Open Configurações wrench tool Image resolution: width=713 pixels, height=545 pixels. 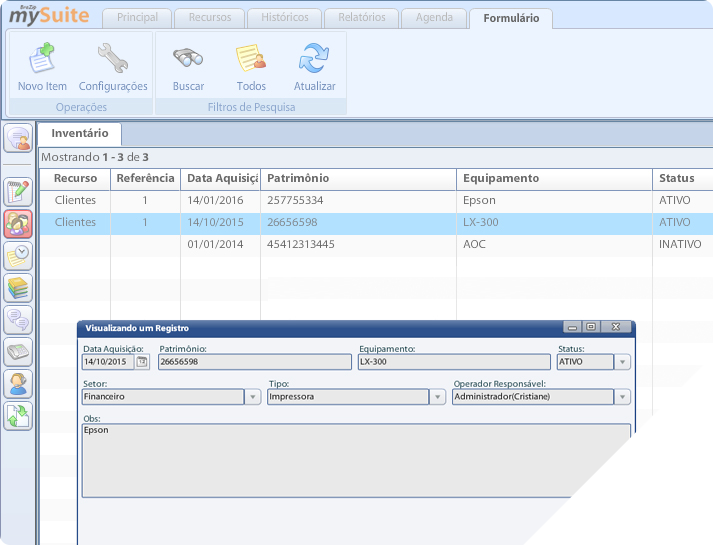coord(112,58)
